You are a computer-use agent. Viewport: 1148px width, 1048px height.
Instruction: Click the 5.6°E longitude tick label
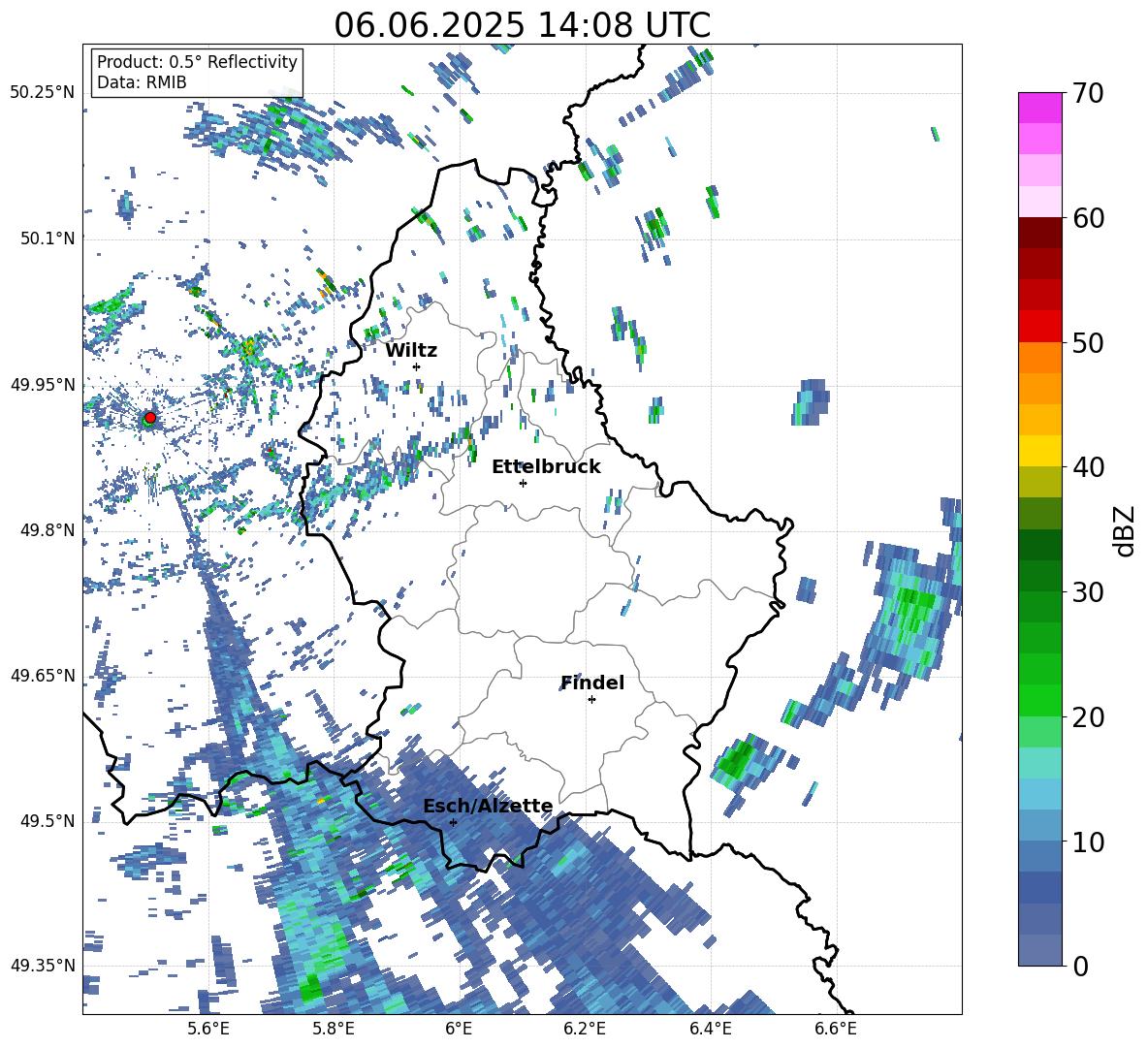coord(208,1029)
